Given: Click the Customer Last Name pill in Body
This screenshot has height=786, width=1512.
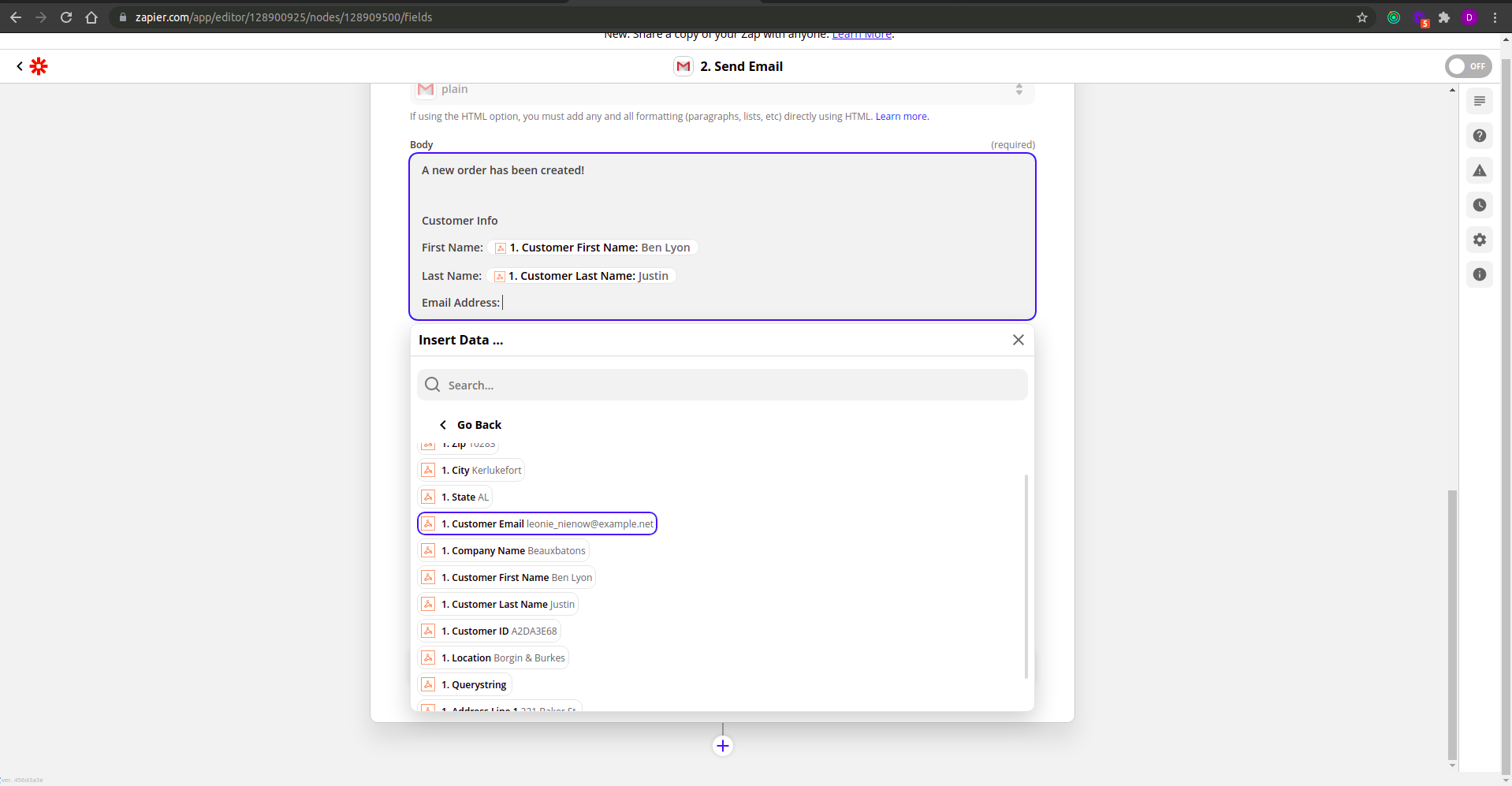Looking at the screenshot, I should click(581, 276).
